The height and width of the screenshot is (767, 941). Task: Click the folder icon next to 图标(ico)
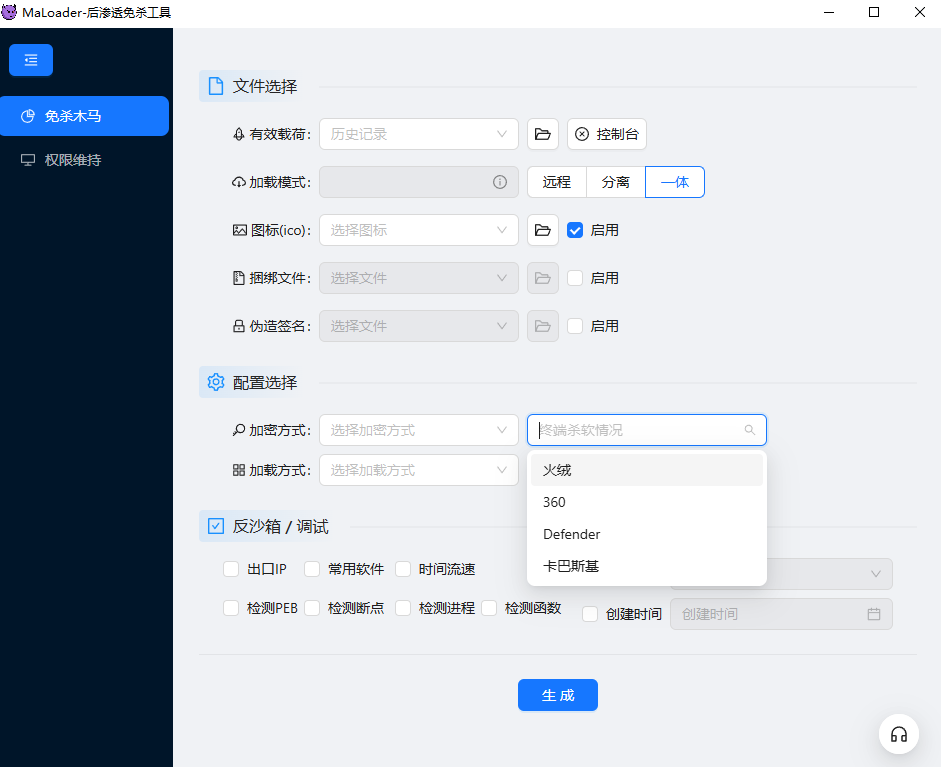click(x=542, y=230)
